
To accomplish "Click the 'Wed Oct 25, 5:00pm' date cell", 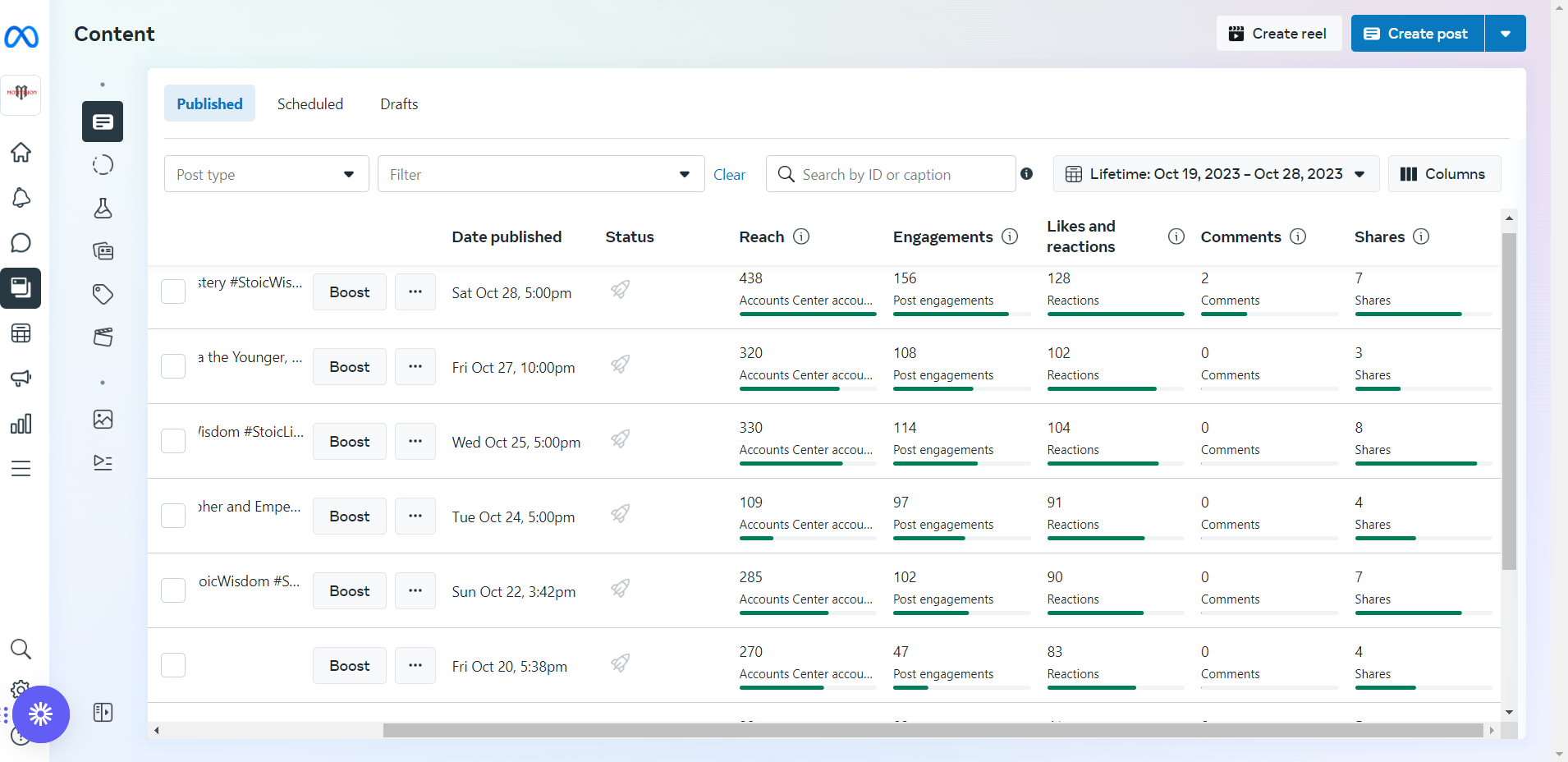I will coord(516,443).
